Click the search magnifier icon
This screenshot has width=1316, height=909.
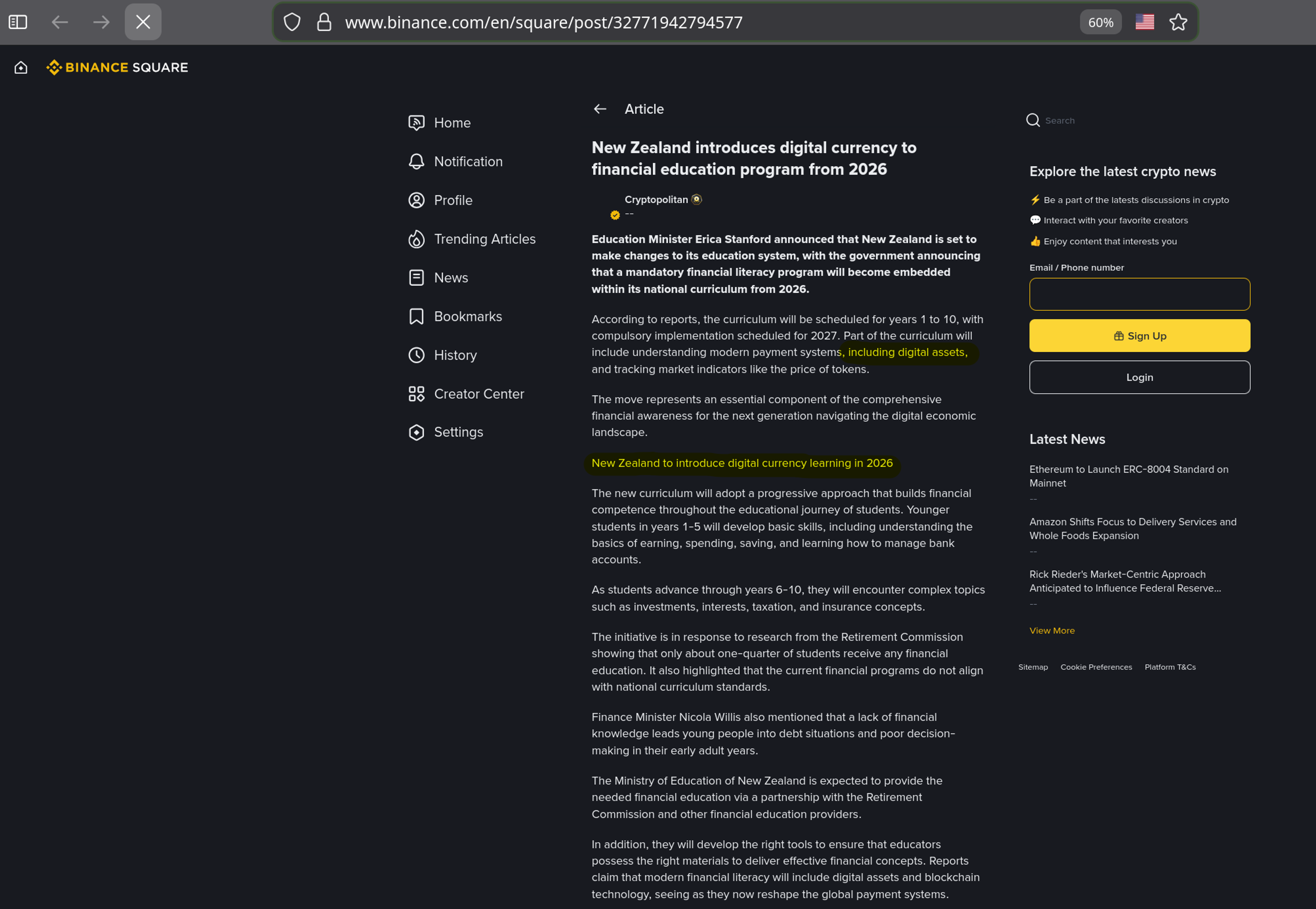(x=1033, y=120)
